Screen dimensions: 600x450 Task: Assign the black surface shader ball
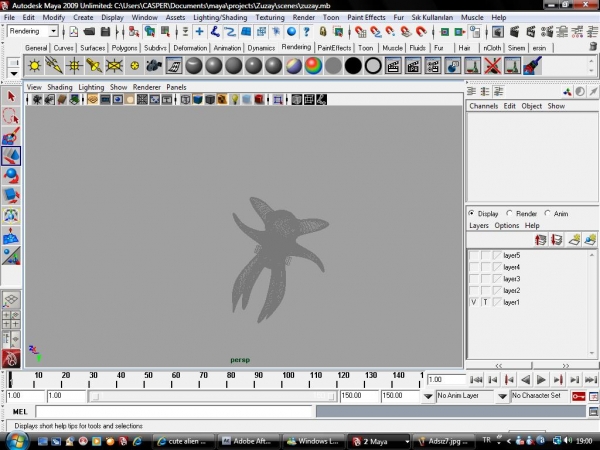click(x=353, y=65)
